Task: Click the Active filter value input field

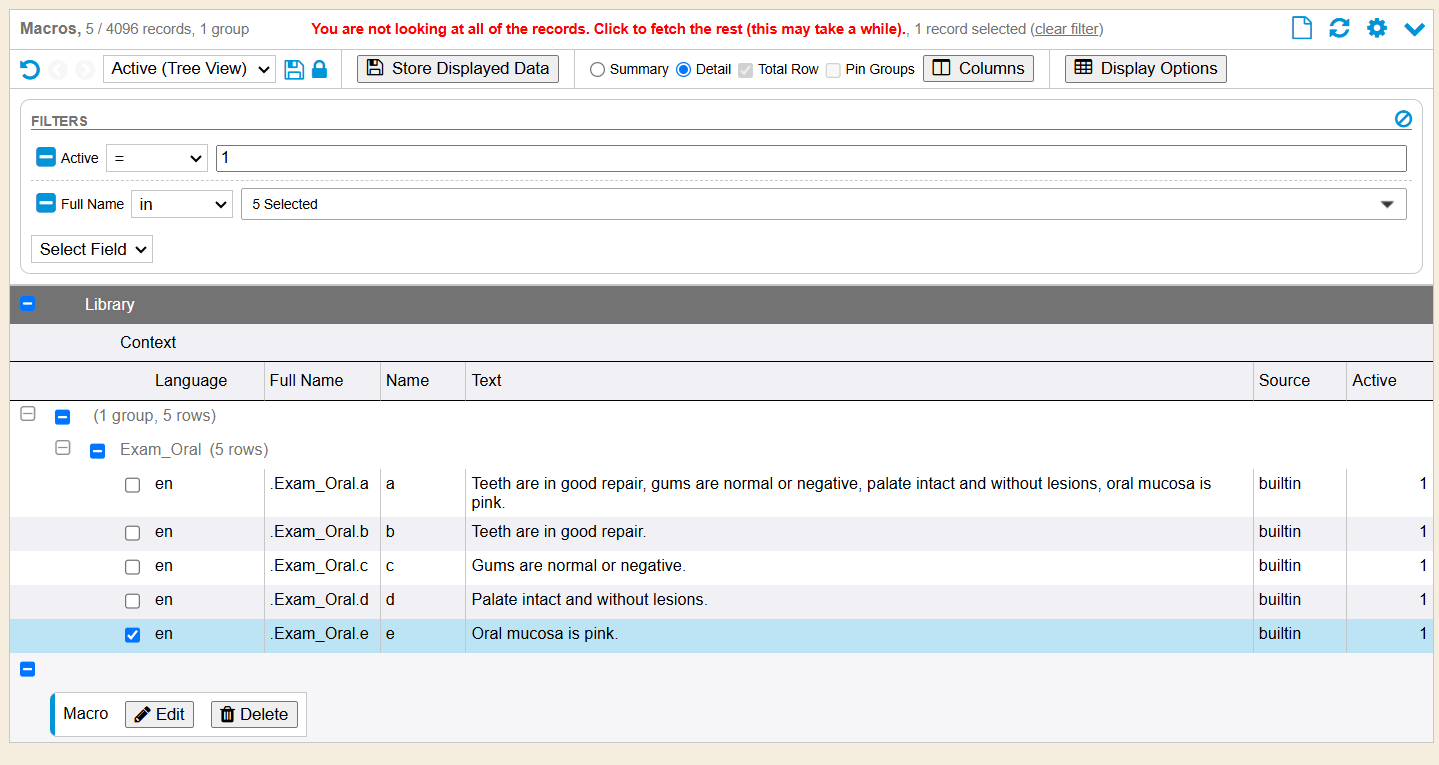Action: tap(810, 158)
